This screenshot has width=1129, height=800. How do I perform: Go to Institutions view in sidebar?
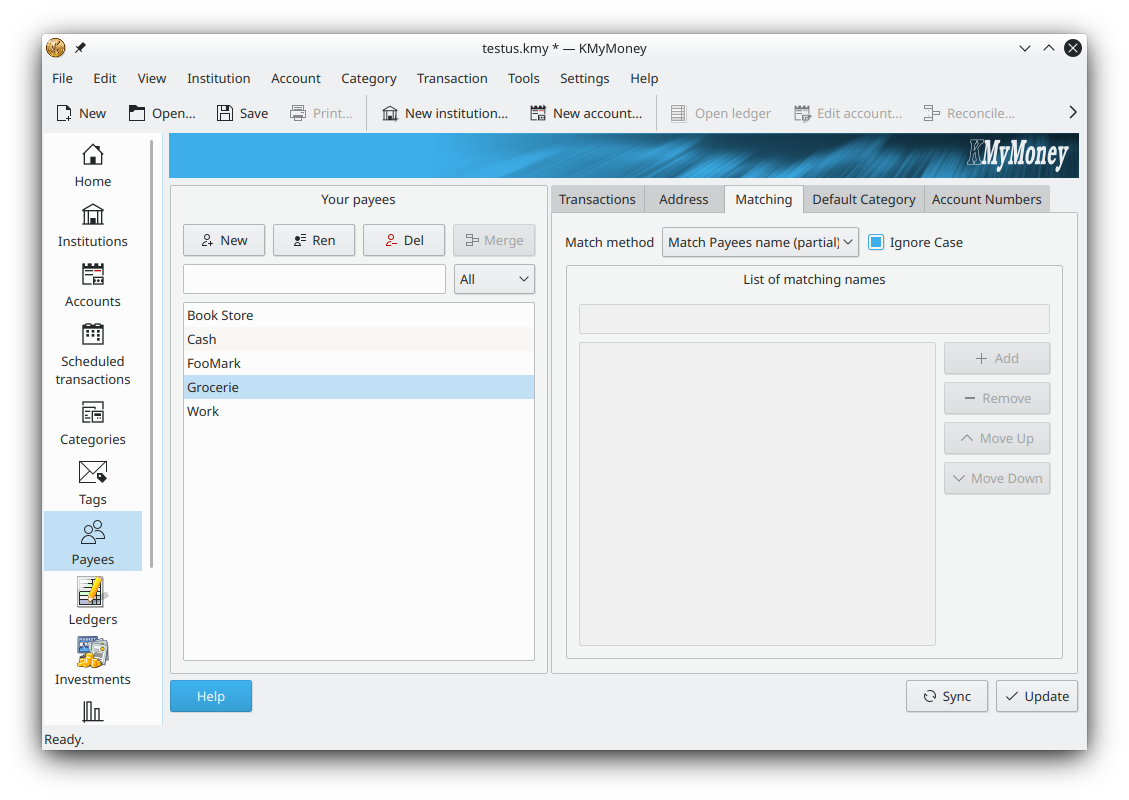pyautogui.click(x=92, y=226)
